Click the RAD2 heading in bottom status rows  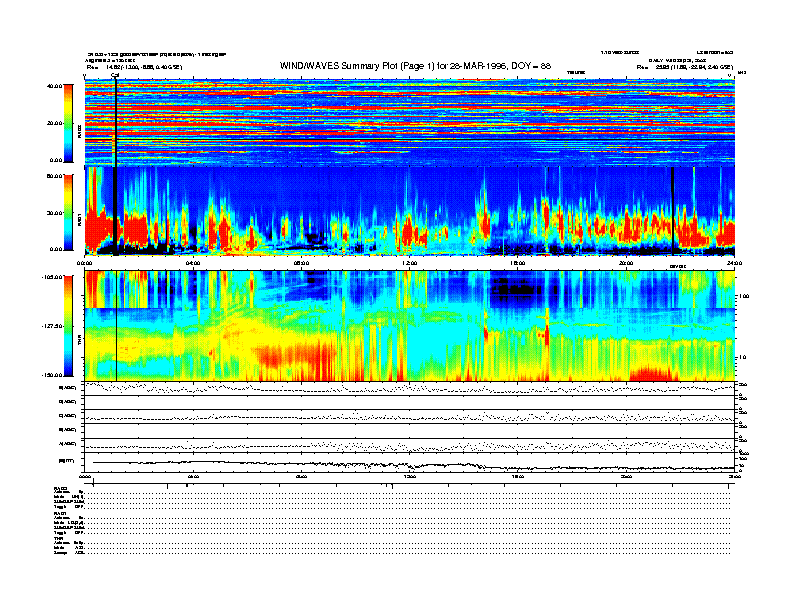tap(61, 489)
